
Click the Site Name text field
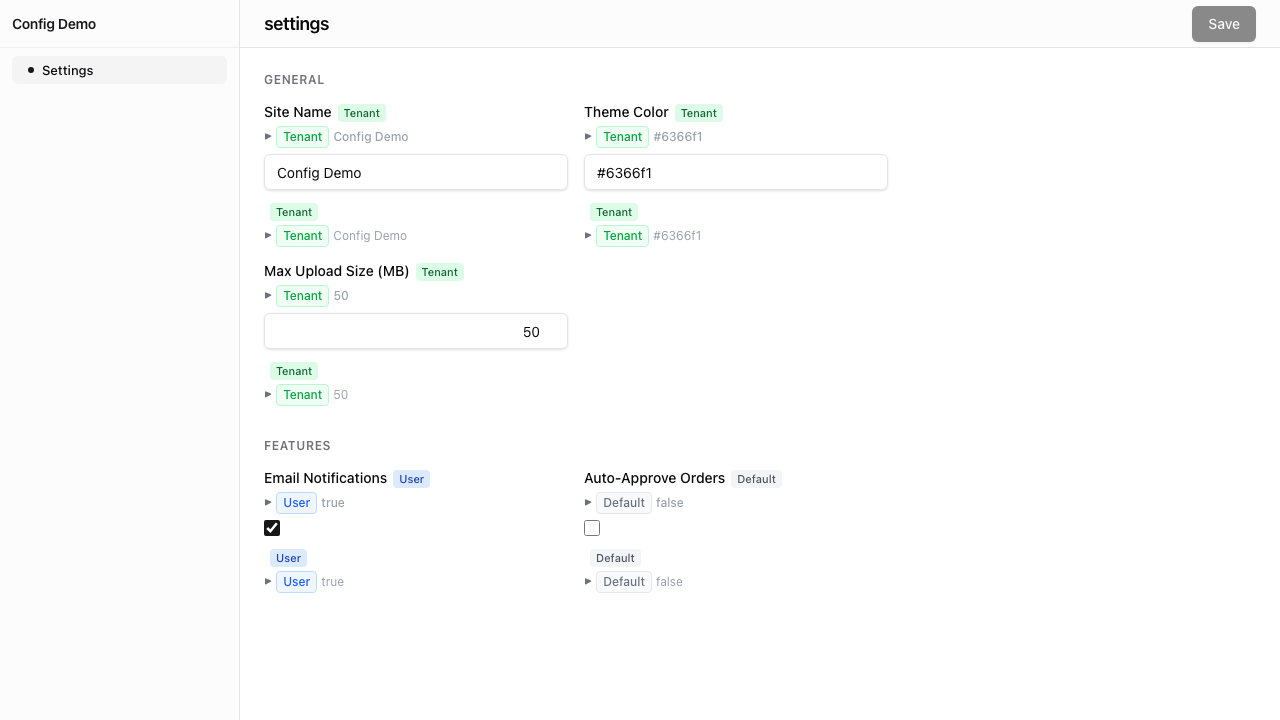click(x=416, y=172)
